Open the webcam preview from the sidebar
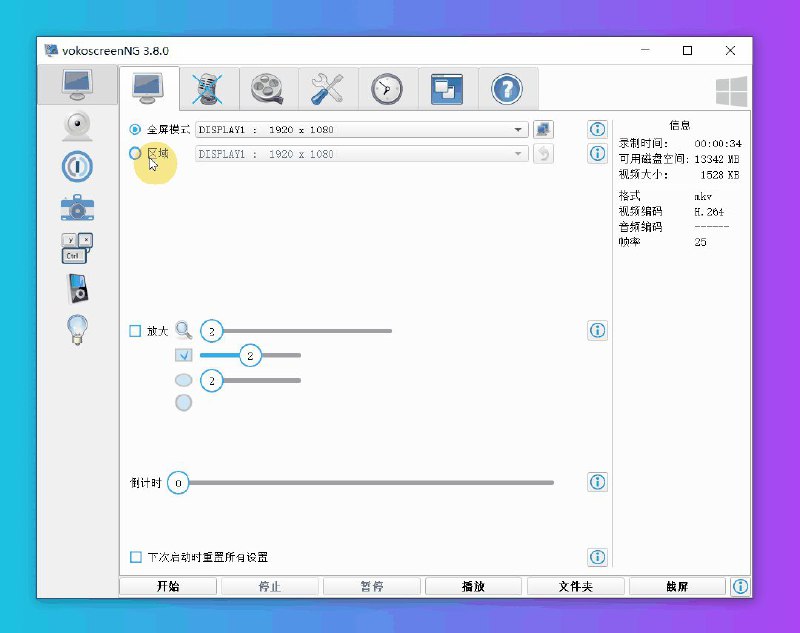The image size is (800, 633). point(77,126)
